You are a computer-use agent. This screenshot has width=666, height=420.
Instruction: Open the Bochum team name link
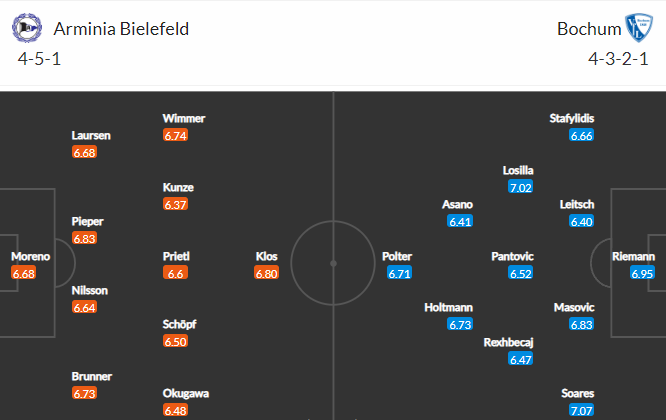click(589, 29)
